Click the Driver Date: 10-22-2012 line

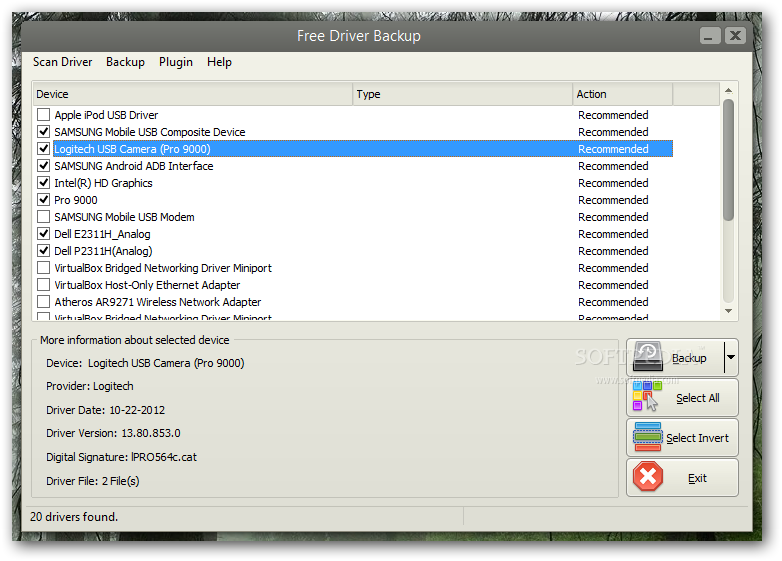coord(105,410)
